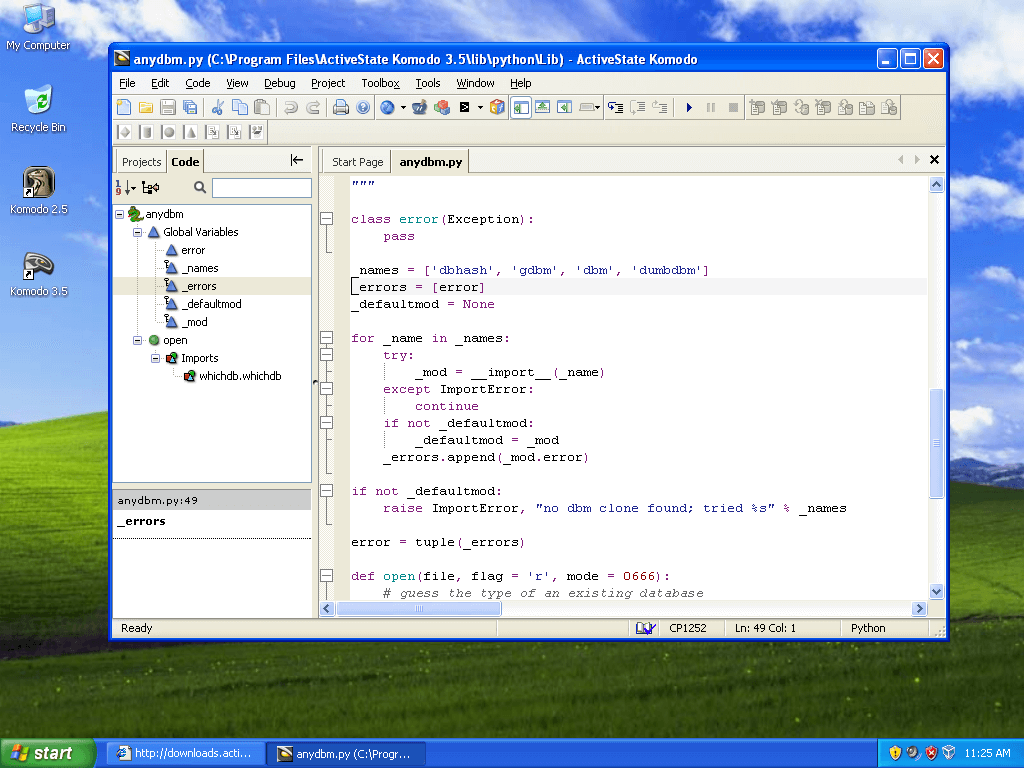Click the Undo arrow icon
The image size is (1024, 768).
tap(291, 107)
